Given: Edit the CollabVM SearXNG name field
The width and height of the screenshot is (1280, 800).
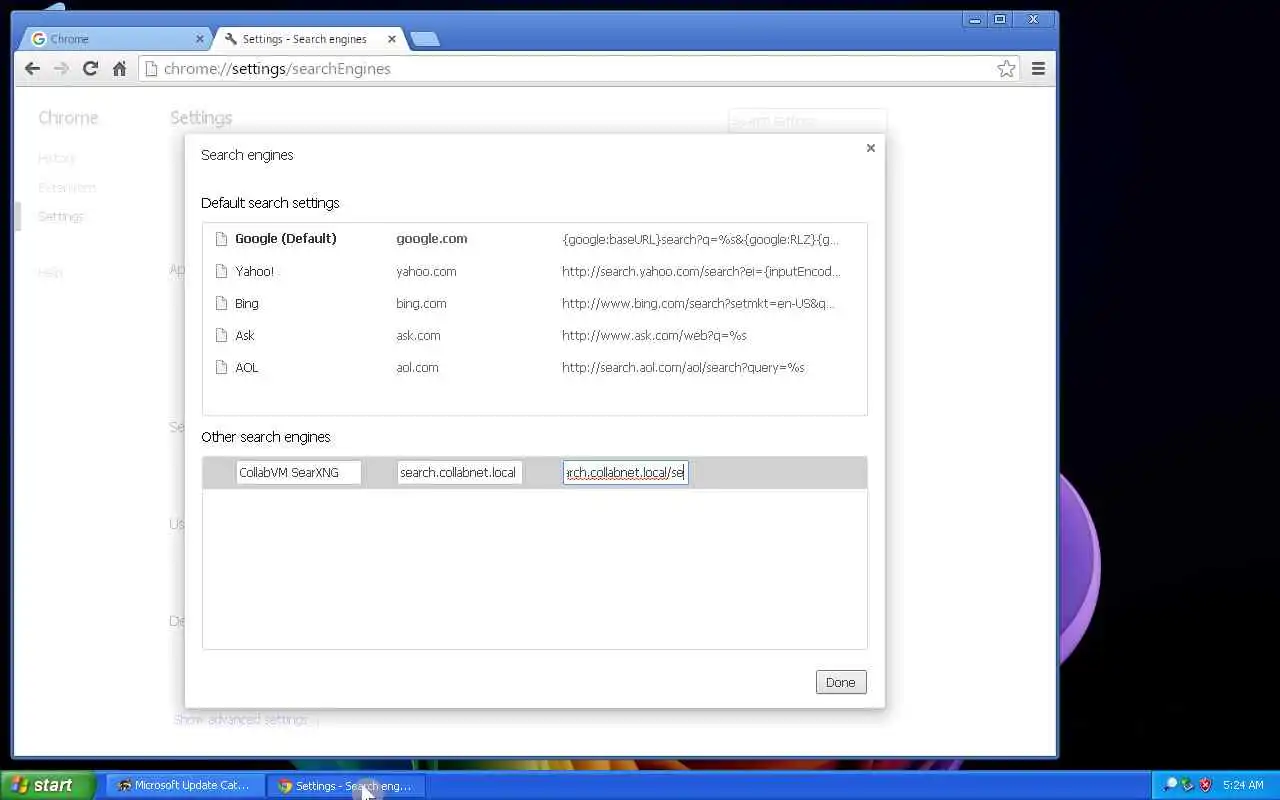Looking at the screenshot, I should pos(298,472).
